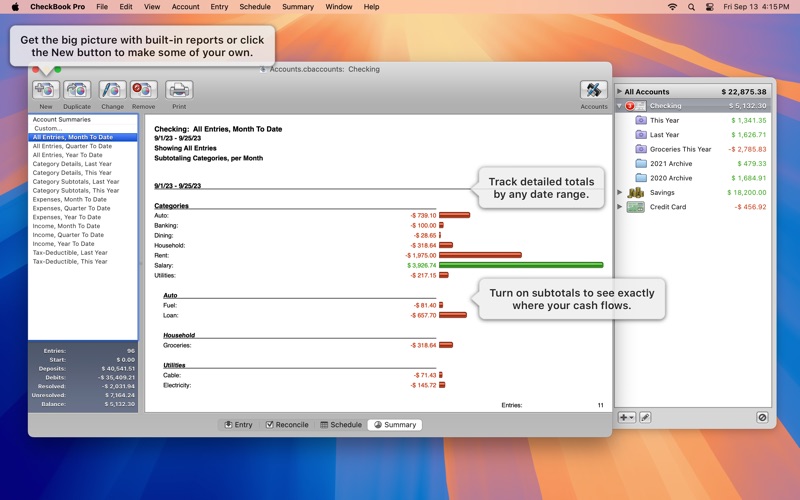Open the Summary menu in menu bar
The width and height of the screenshot is (800, 500).
tap(298, 7)
